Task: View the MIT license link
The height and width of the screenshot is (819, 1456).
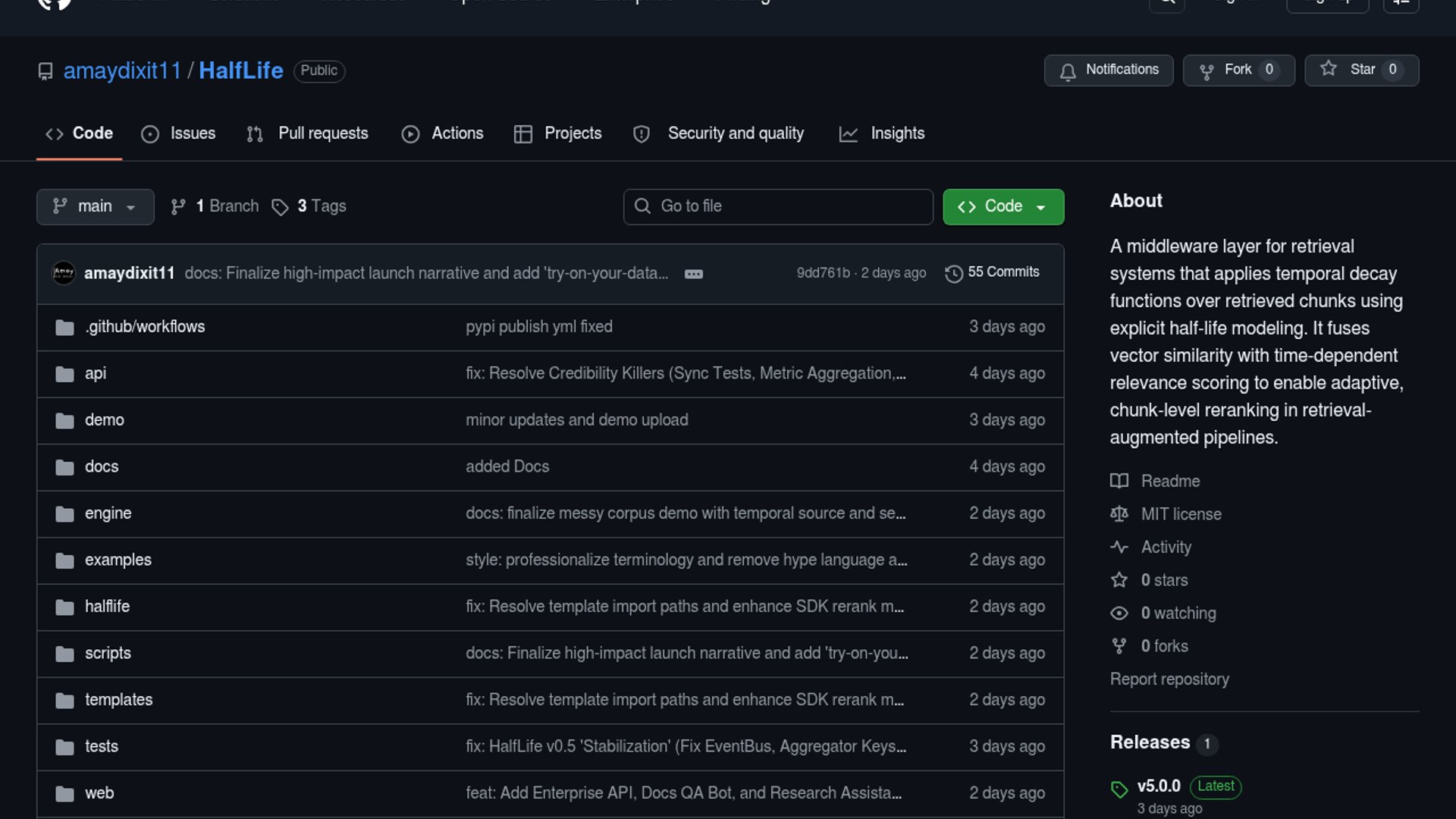Action: pyautogui.click(x=1181, y=514)
